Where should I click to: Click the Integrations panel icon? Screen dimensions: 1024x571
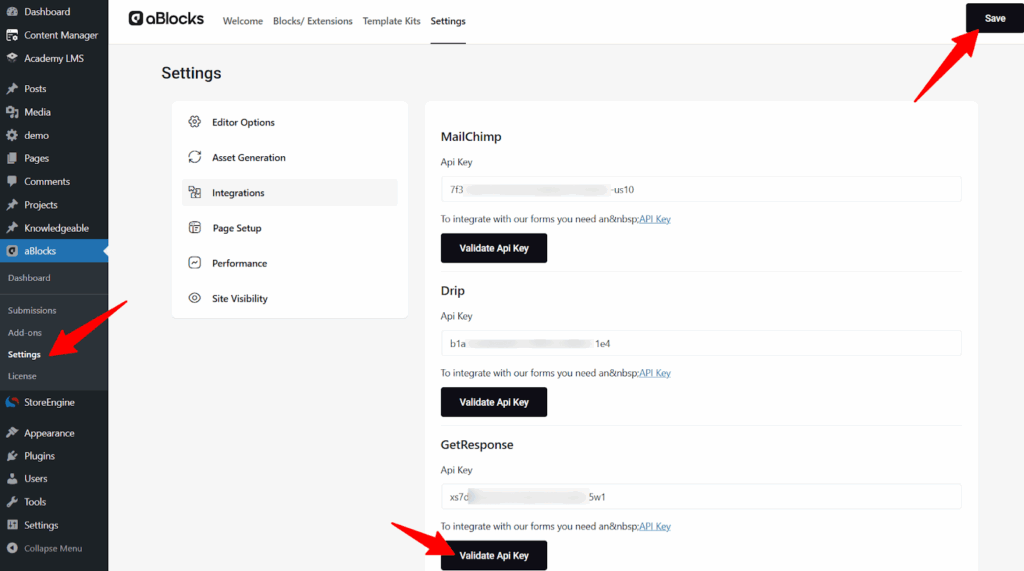(195, 192)
